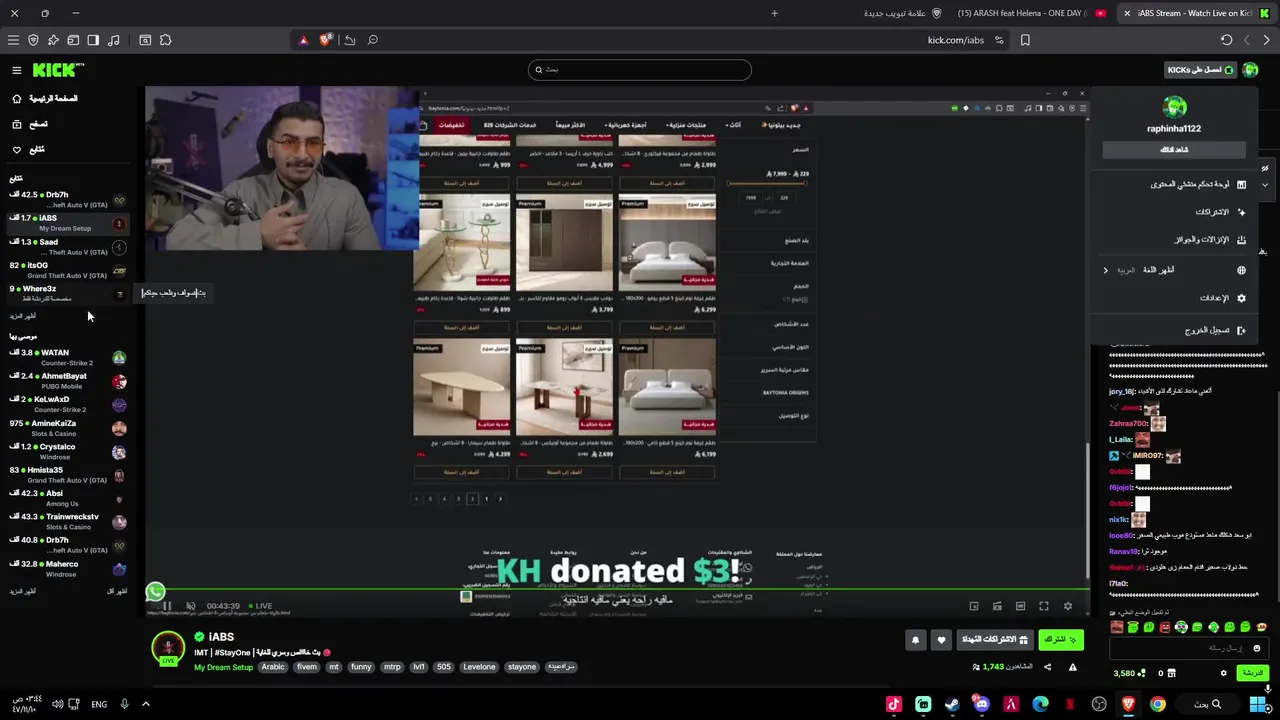Open Maherco Windrose channel
The image size is (1280, 720).
coord(67,569)
